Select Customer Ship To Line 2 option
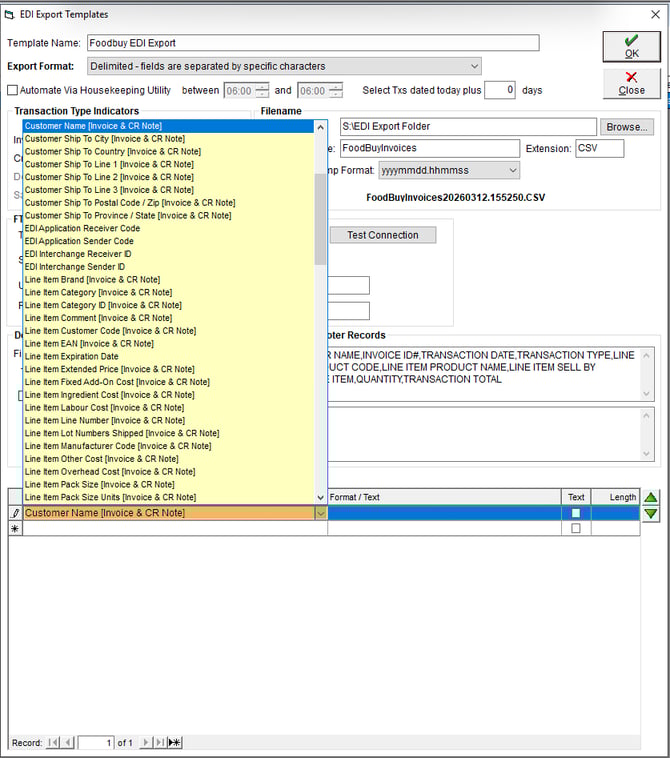The image size is (670, 758). [x=168, y=177]
